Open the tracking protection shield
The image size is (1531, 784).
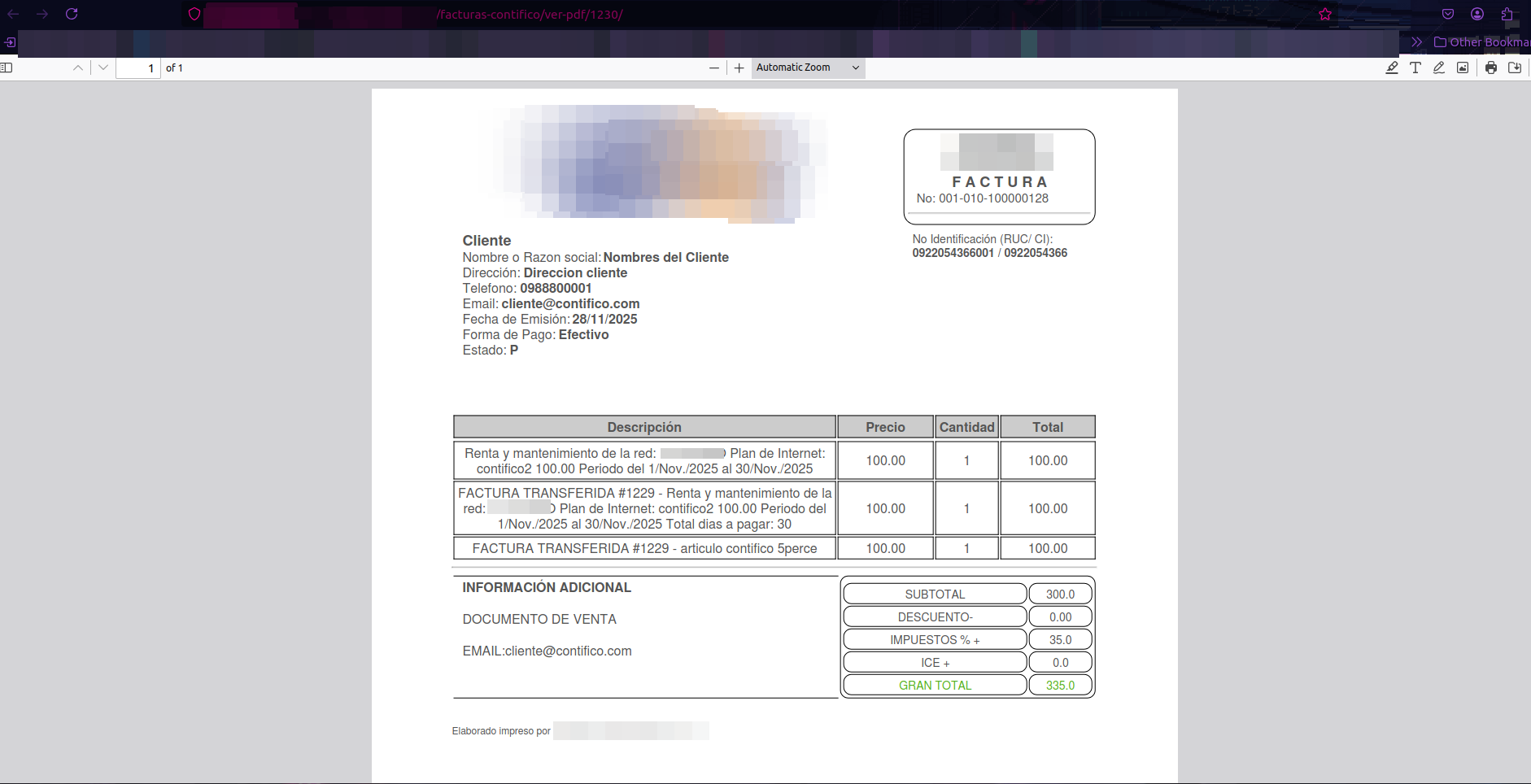coord(194,15)
